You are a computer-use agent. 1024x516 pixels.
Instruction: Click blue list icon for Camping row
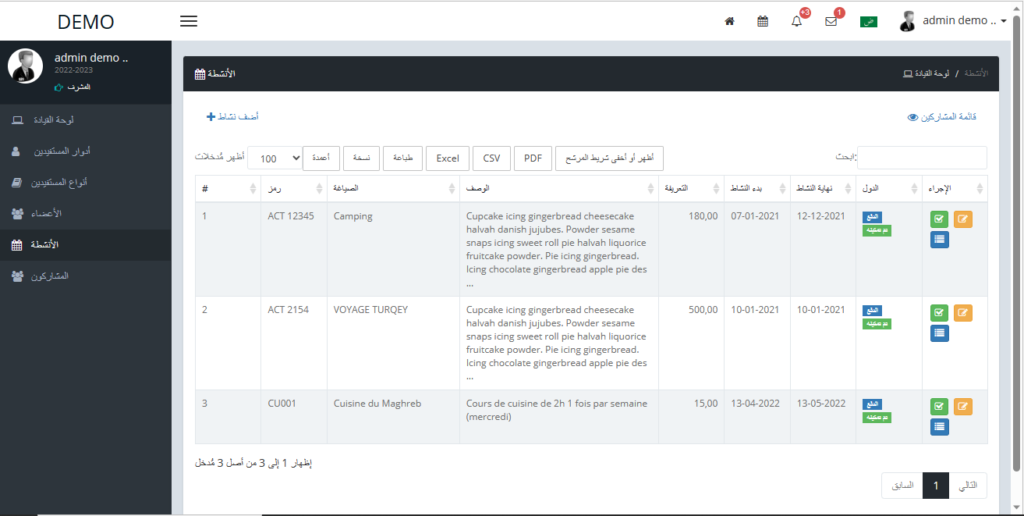tap(939, 240)
